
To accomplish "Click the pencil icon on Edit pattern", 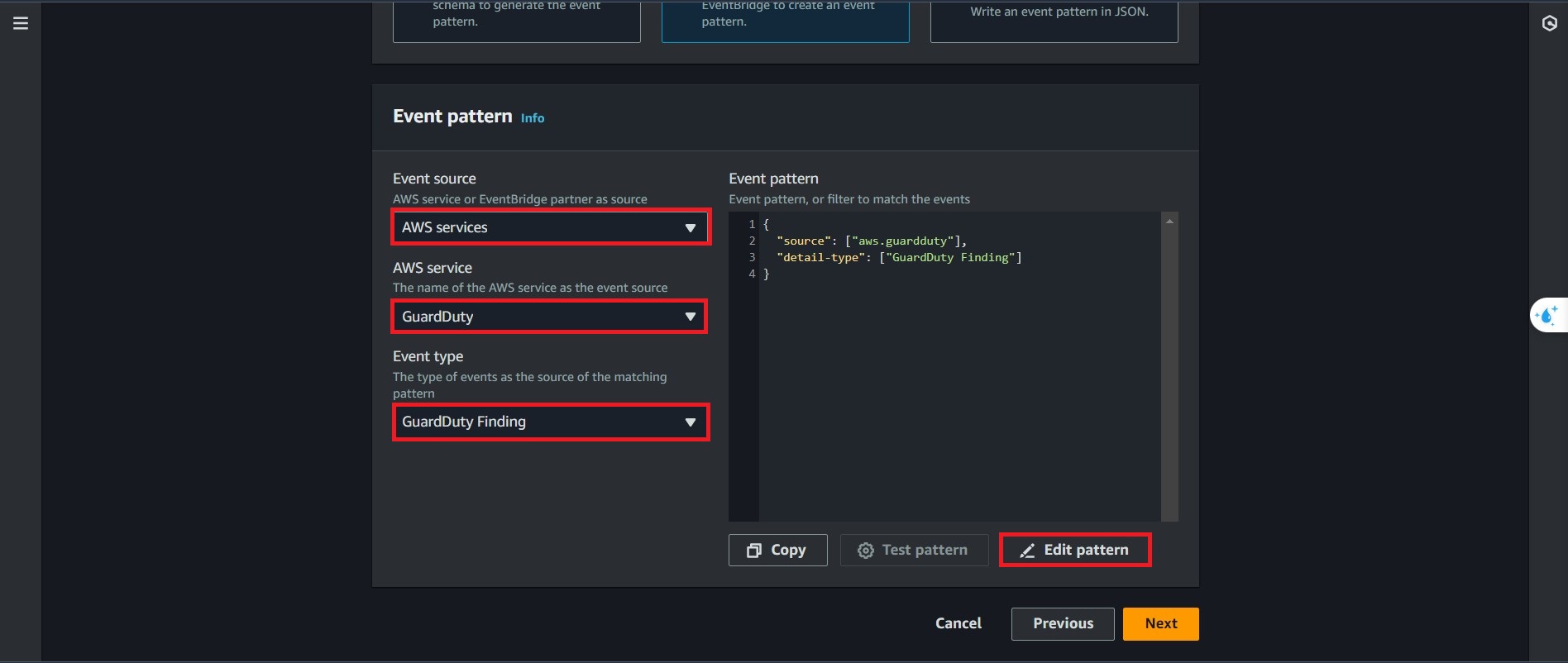I will coord(1027,551).
